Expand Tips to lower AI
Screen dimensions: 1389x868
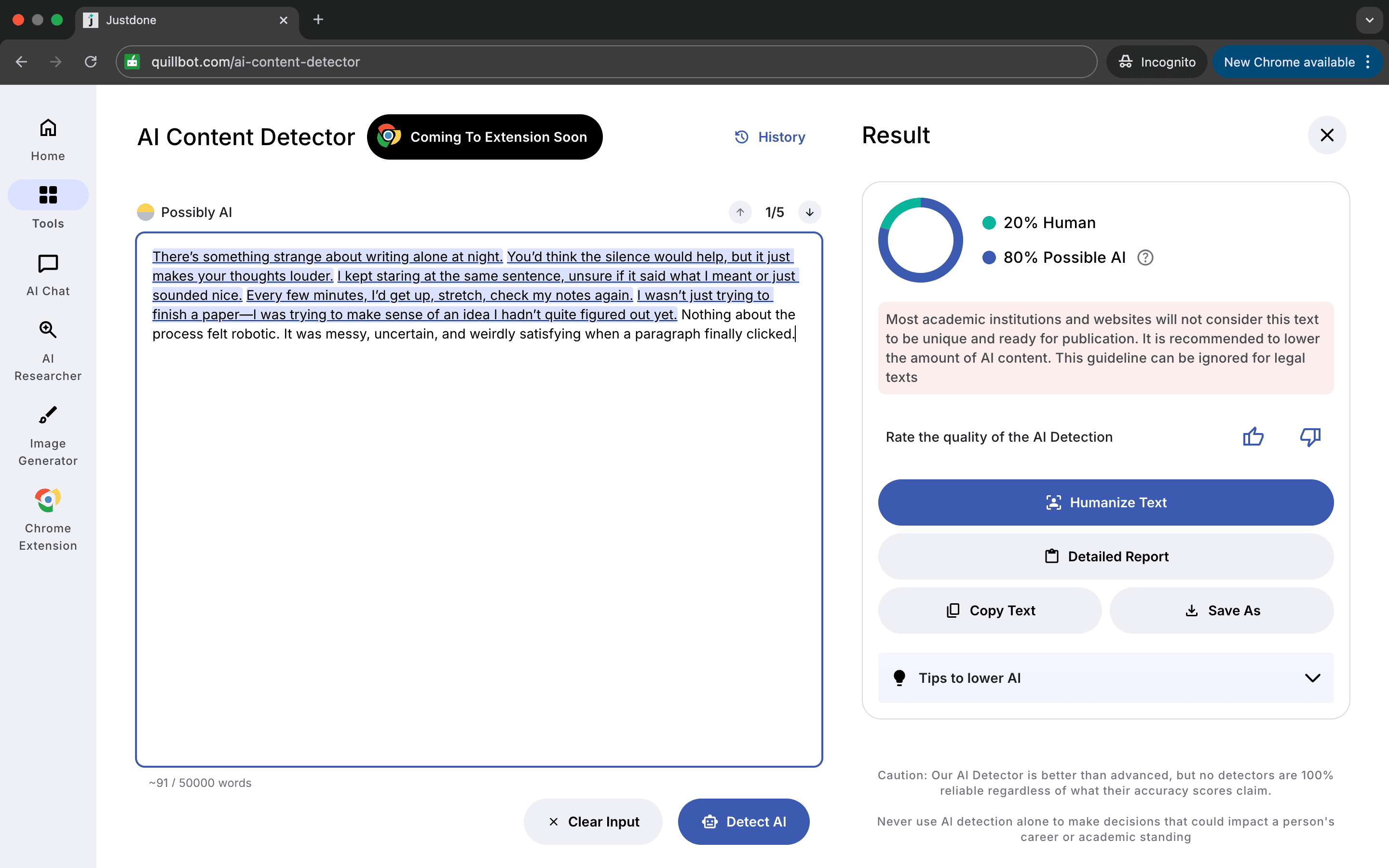tap(1105, 678)
